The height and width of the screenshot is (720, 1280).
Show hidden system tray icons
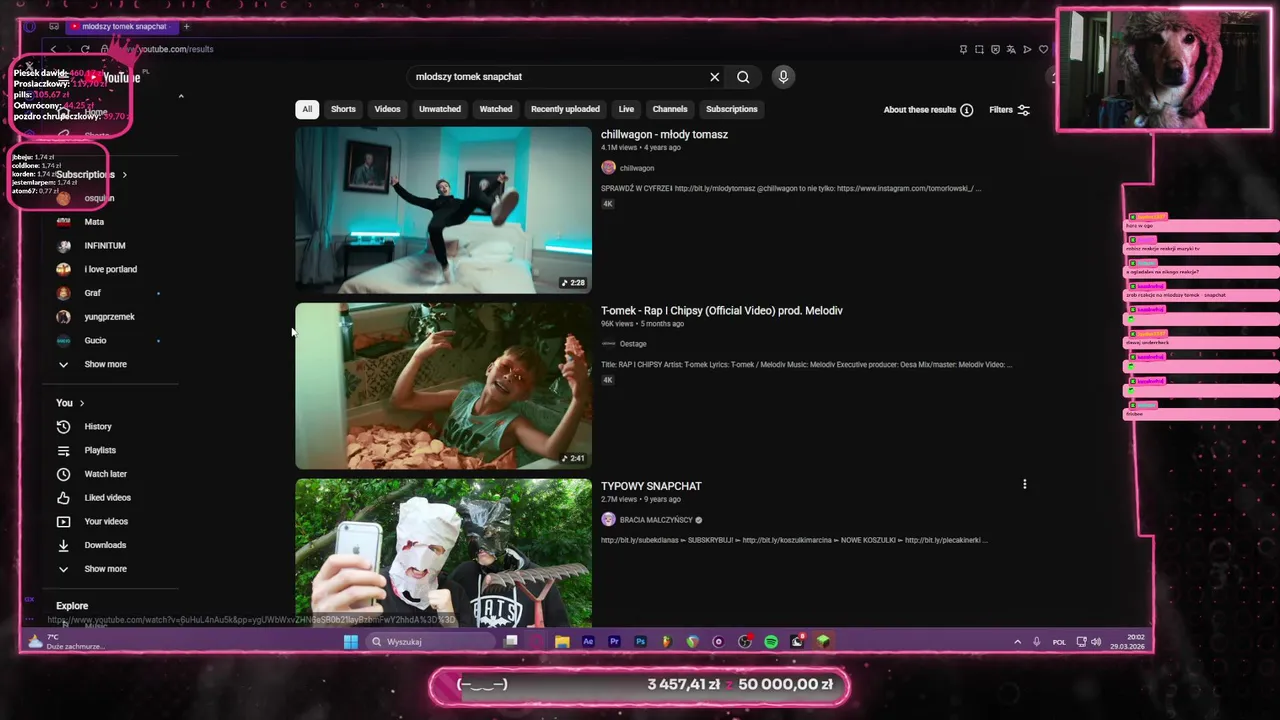1018,642
